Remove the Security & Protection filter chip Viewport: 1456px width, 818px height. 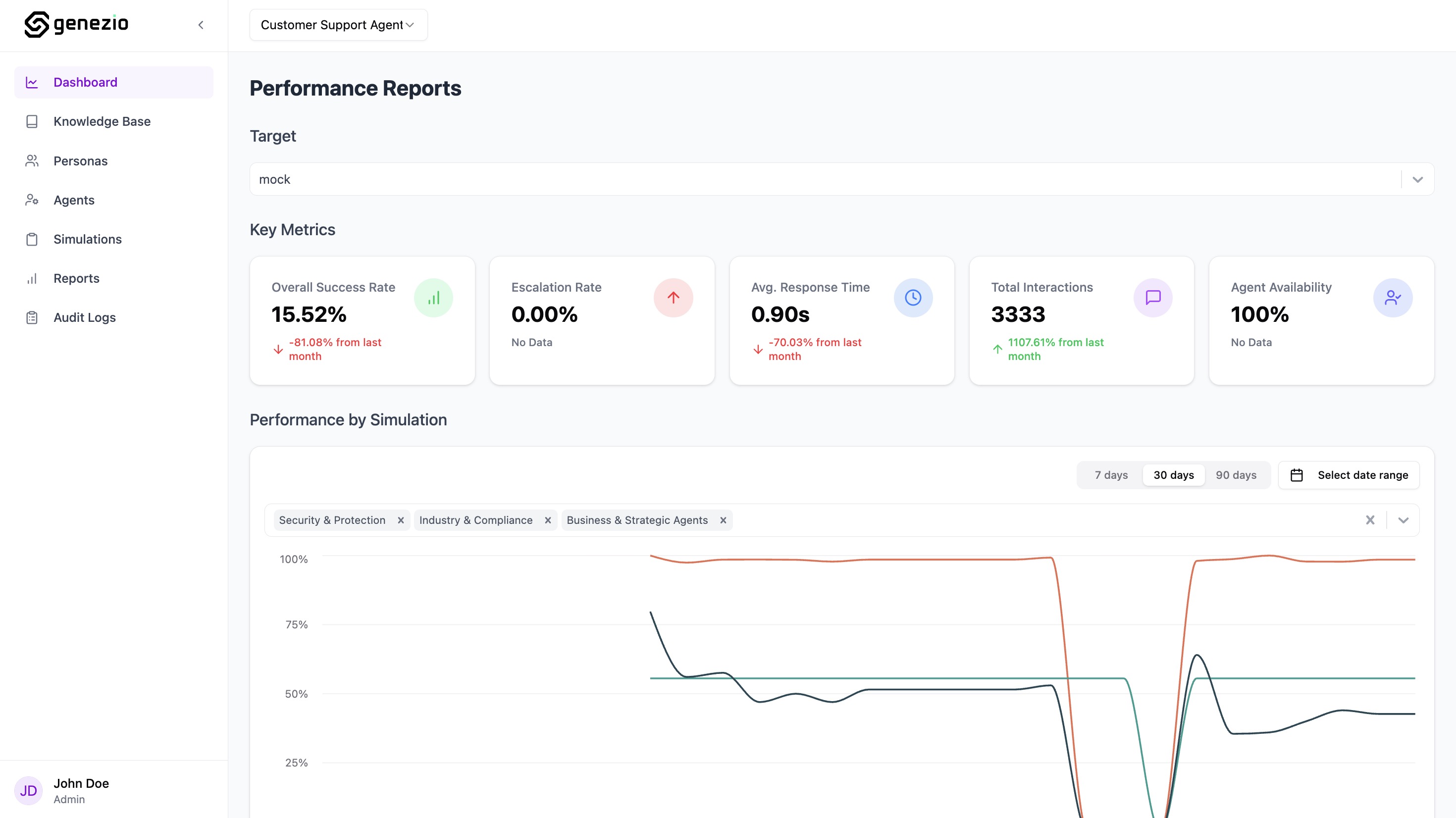pos(401,520)
